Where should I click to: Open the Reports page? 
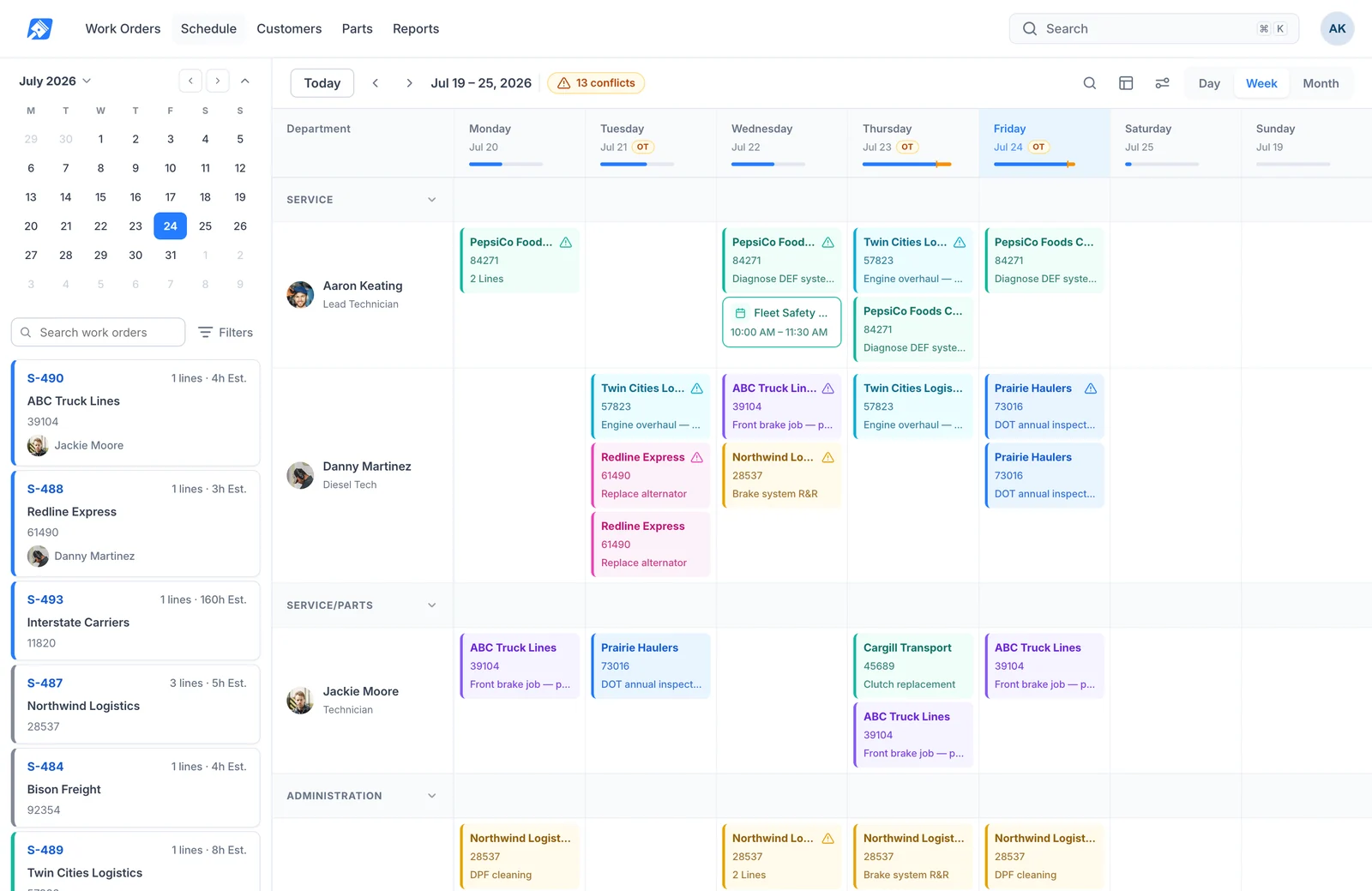click(x=416, y=28)
